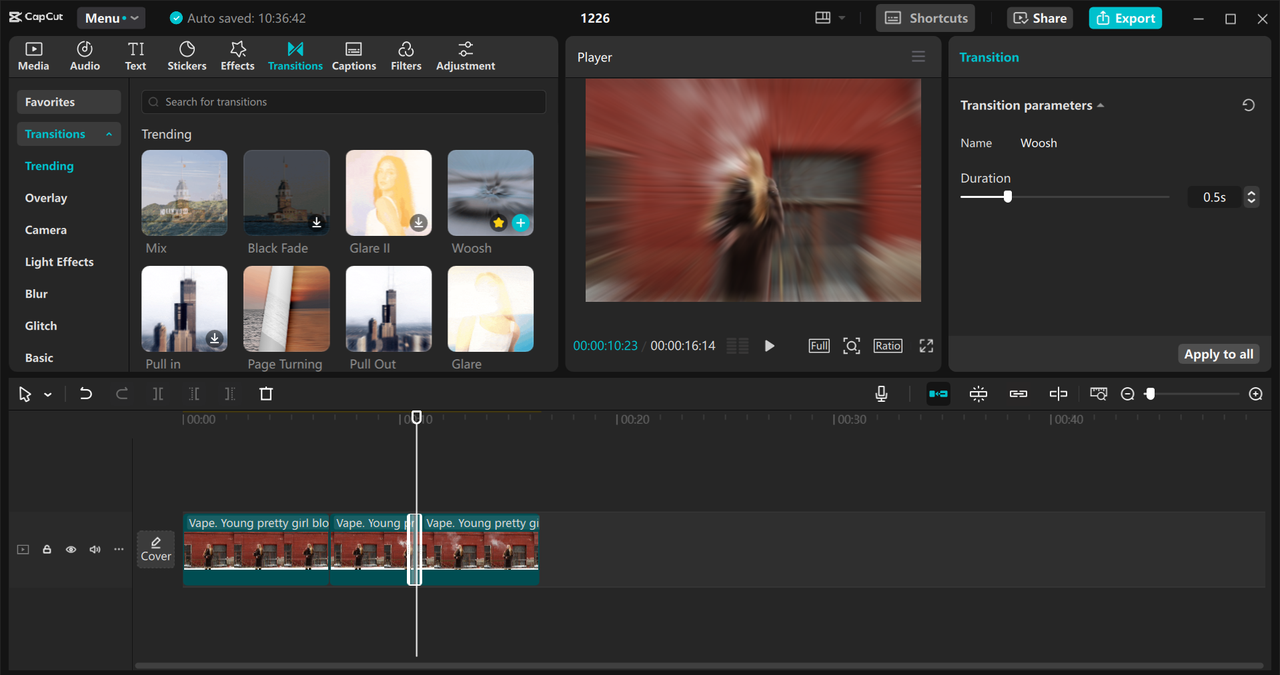Image resolution: width=1280 pixels, height=675 pixels.
Task: Select the Camera transitions category
Action: [46, 230]
